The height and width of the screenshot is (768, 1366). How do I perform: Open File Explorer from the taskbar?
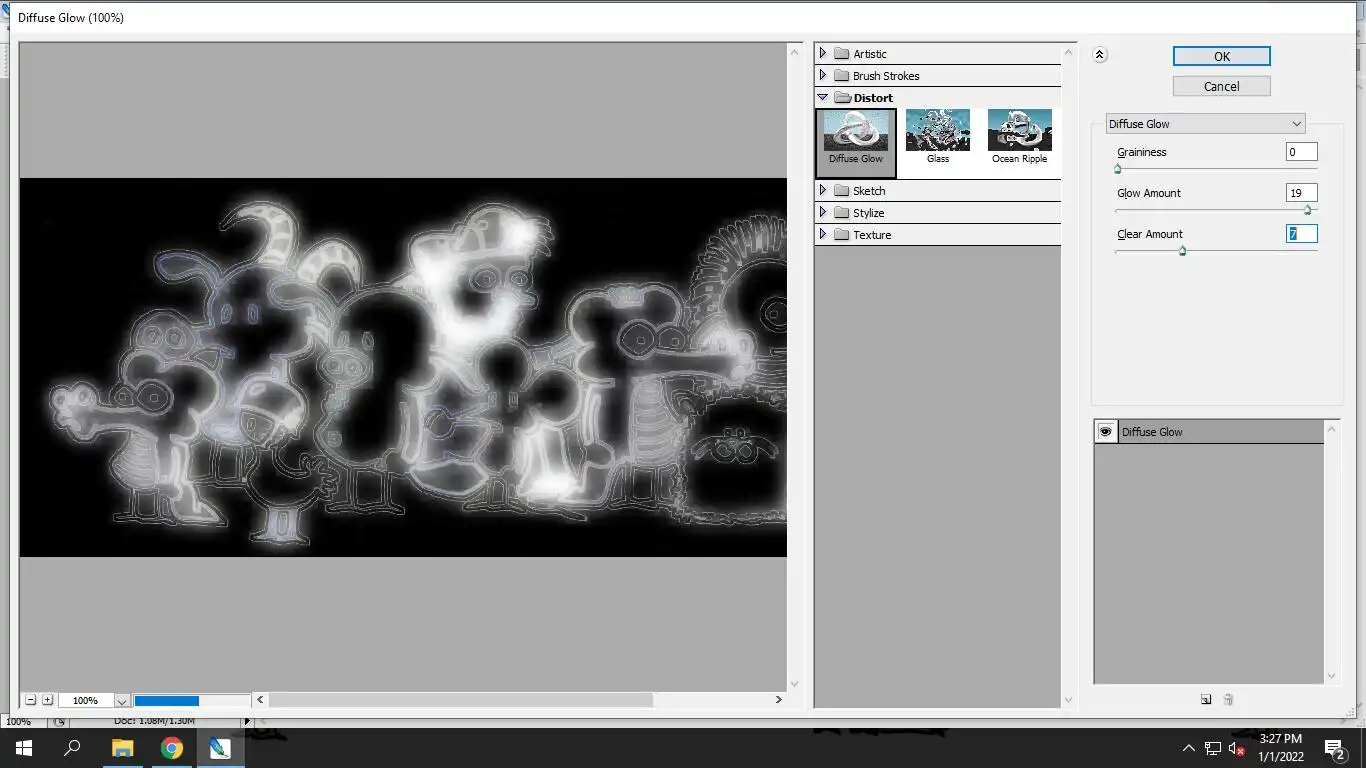pos(122,748)
